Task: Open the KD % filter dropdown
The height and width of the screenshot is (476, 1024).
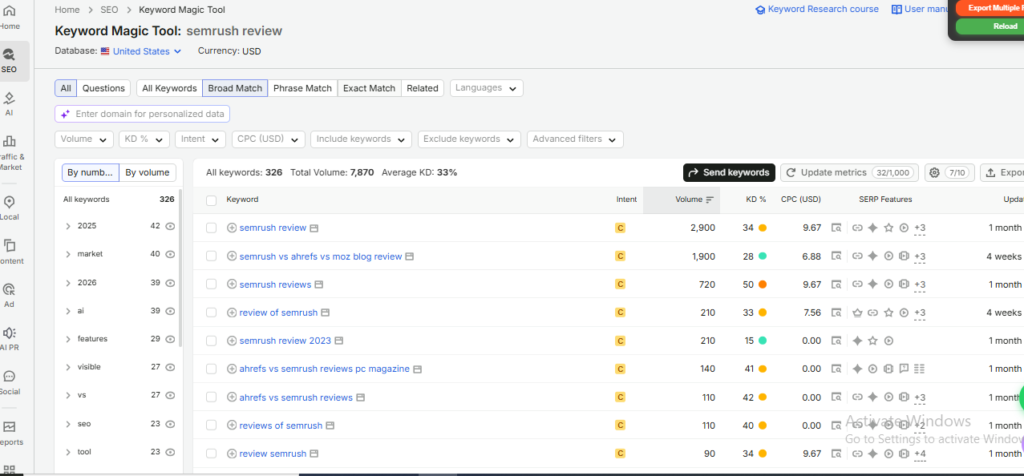Action: [x=144, y=139]
